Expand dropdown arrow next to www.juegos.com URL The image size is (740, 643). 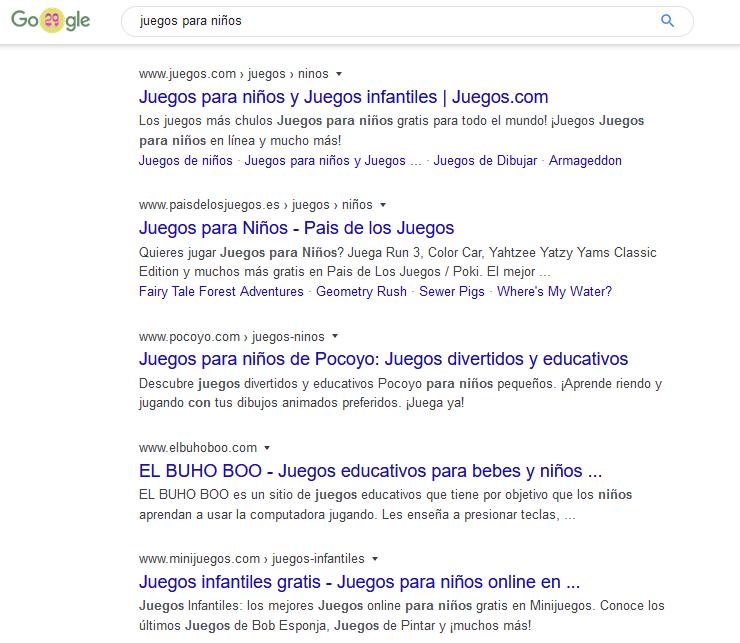point(338,74)
